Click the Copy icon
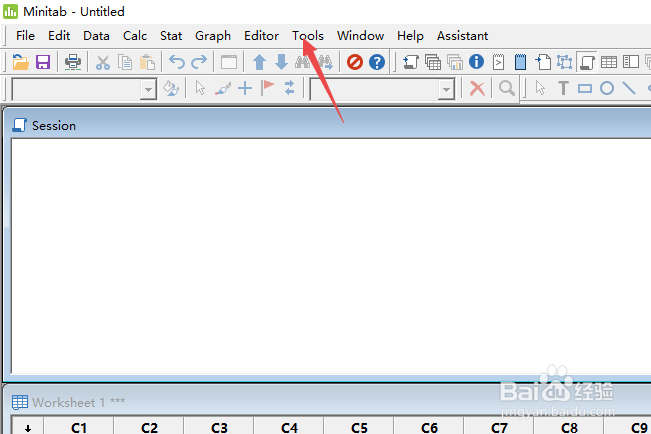The image size is (651, 434). (x=125, y=62)
